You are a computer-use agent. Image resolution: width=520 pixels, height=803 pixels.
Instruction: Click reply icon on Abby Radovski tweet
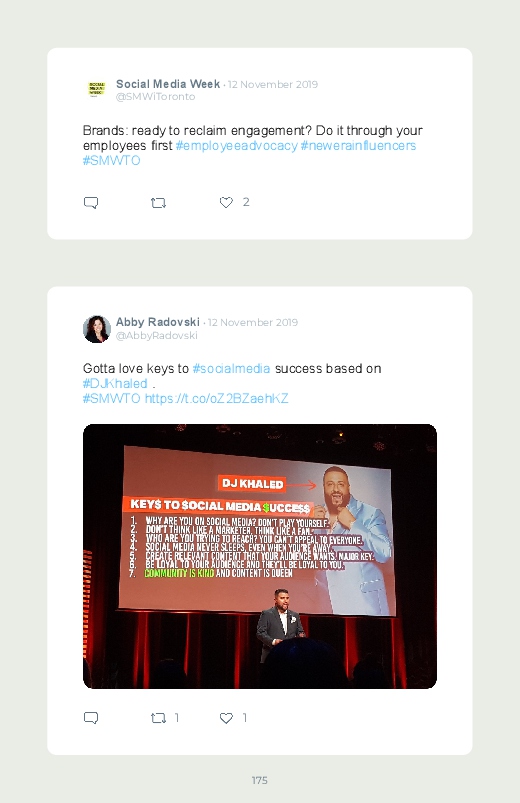[91, 718]
